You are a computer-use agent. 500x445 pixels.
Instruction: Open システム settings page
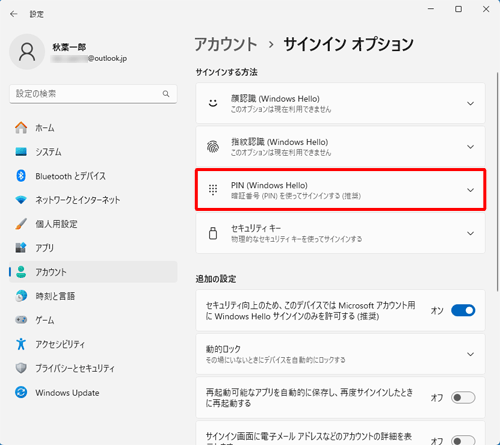[x=93, y=152]
